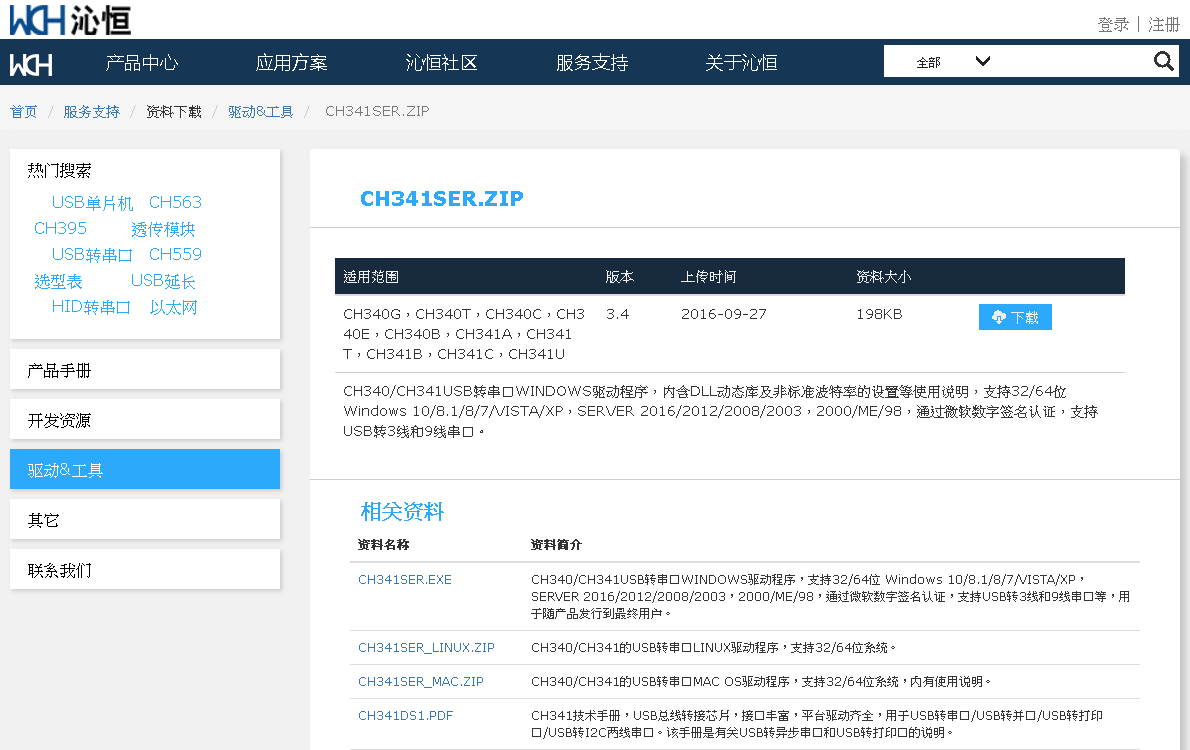Viewport: 1190px width, 750px height.
Task: Open the 沁恒社区 menu
Action: (442, 63)
